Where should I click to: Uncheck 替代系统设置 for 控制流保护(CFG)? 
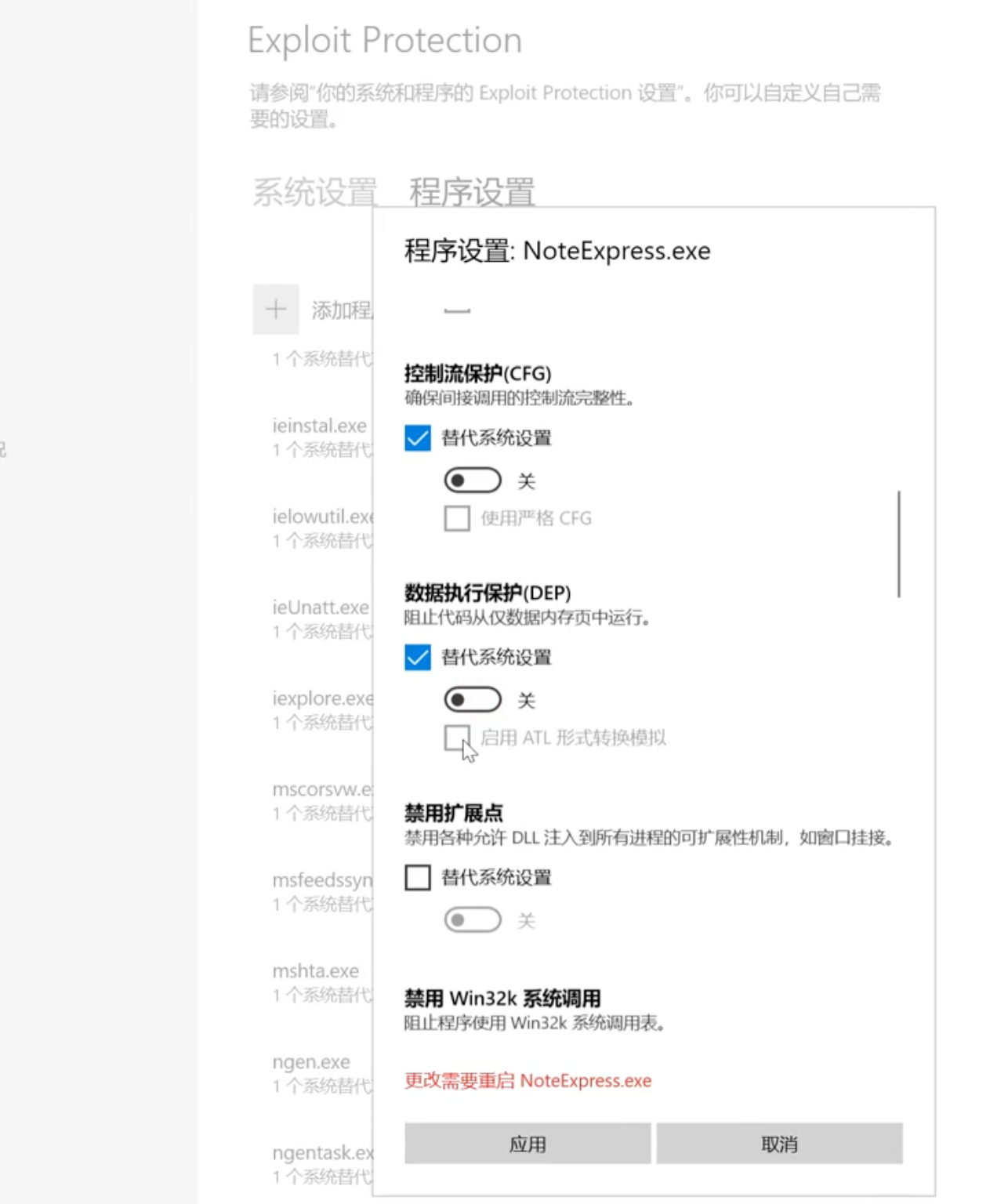coord(416,438)
